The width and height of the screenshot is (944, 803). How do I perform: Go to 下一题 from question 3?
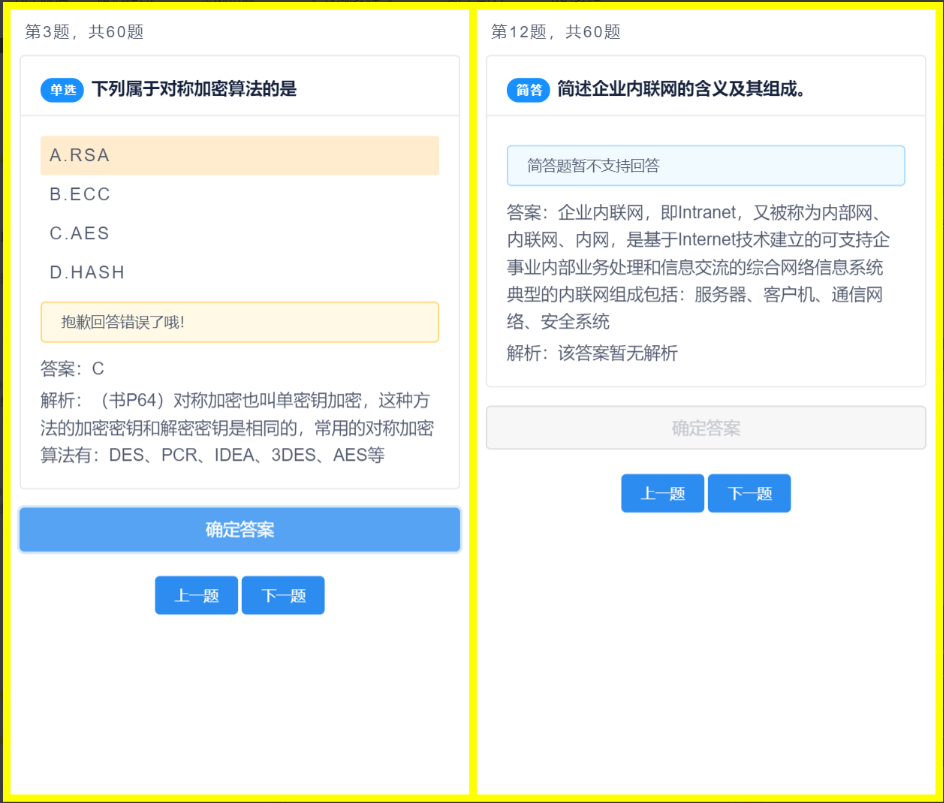[x=283, y=596]
